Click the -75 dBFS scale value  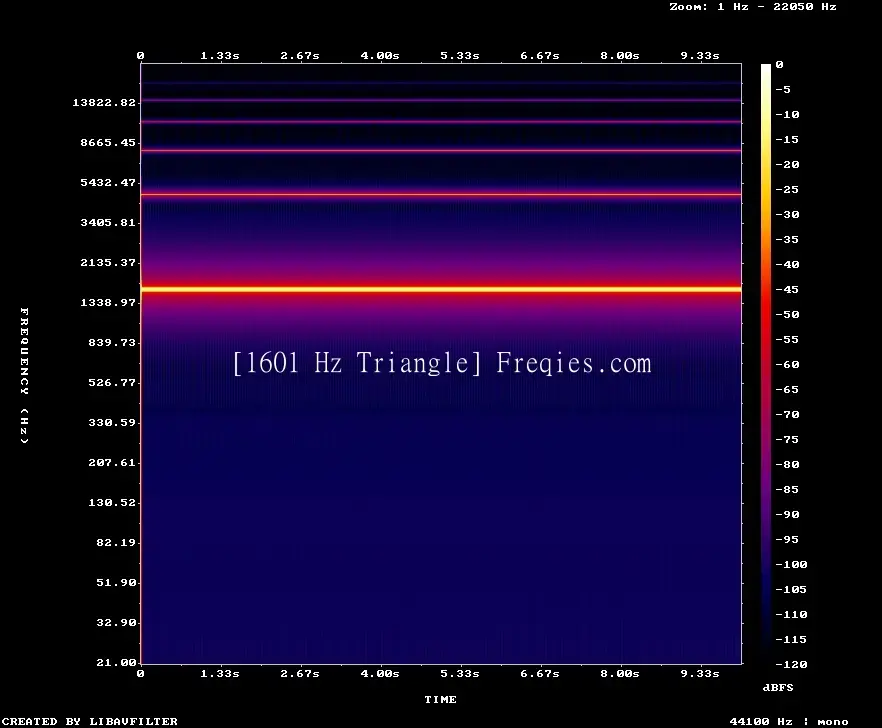tap(787, 439)
